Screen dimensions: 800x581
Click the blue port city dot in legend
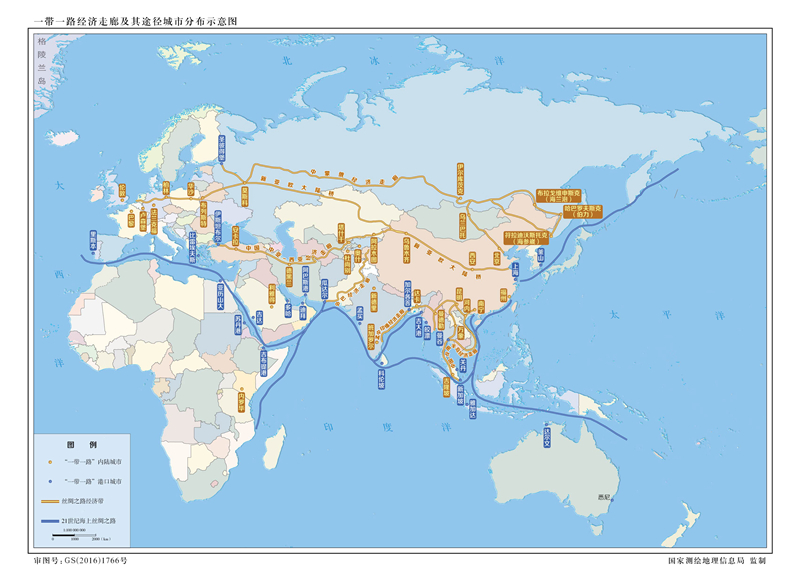[50, 481]
